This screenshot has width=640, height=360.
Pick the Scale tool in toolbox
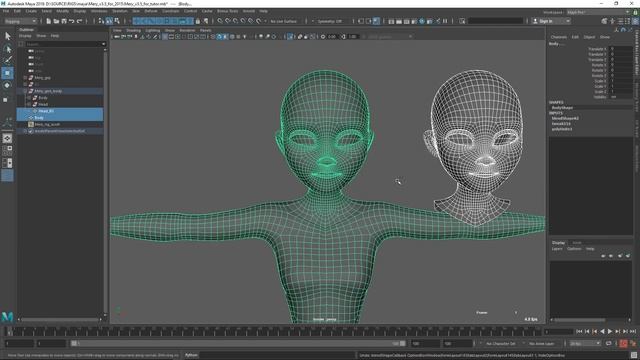tap(6, 100)
